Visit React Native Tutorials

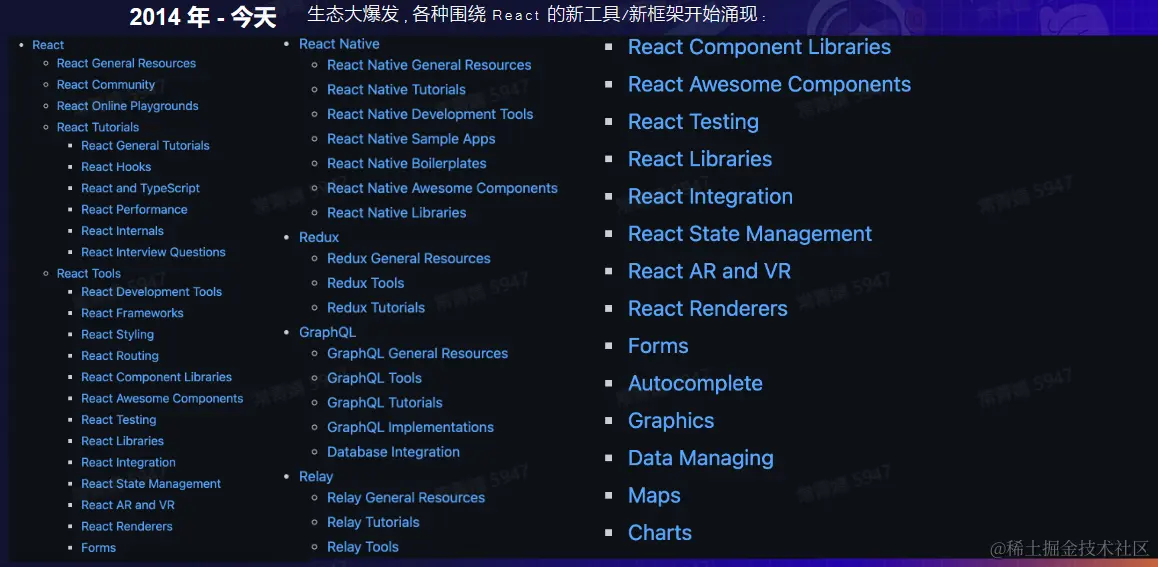click(x=397, y=89)
